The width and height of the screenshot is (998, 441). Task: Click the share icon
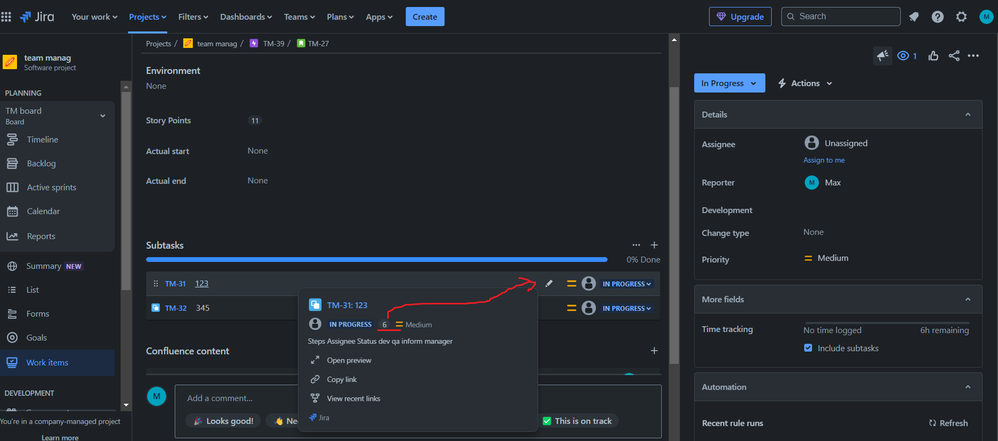[953, 56]
